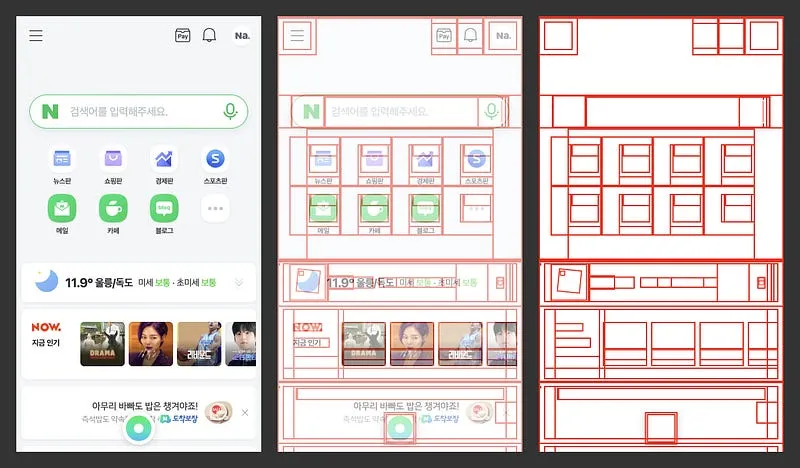Tap the floating green circle in the red-outlined overlay screen

400,428
